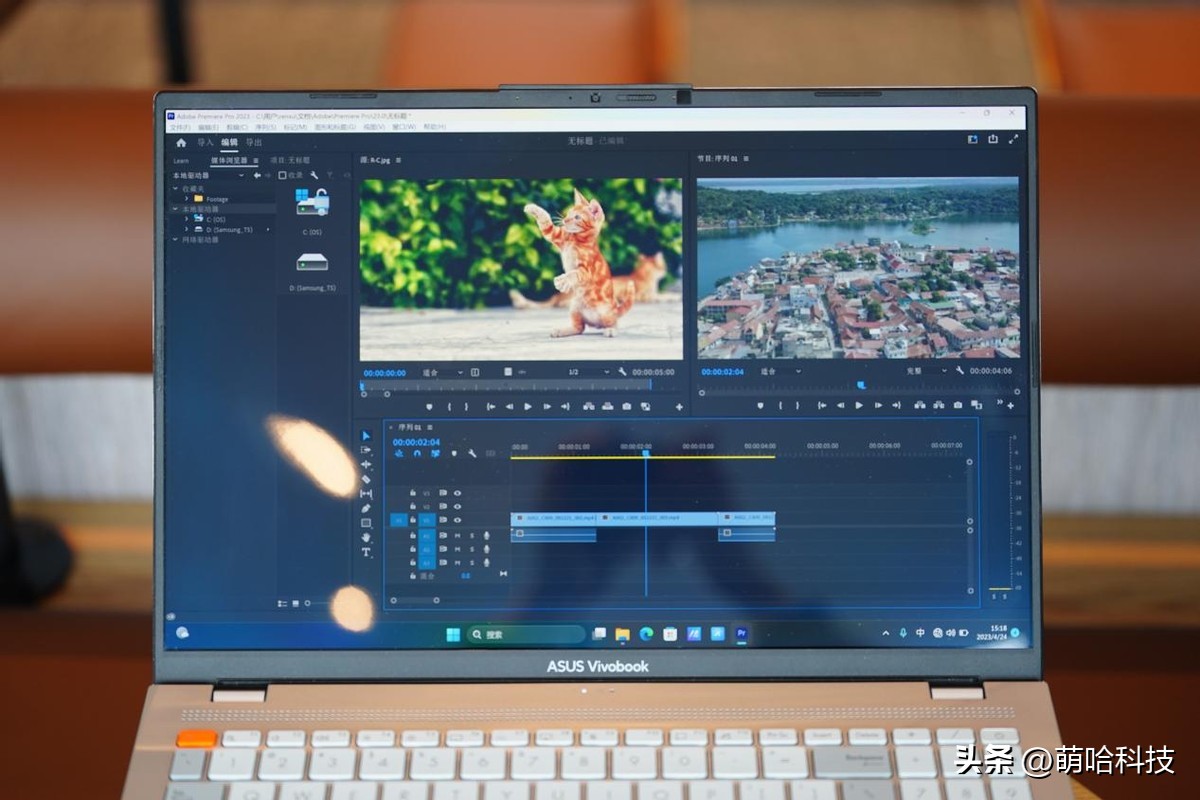Image resolution: width=1200 pixels, height=800 pixels.
Task: Open timeline display settings wrench
Action: pos(472,453)
